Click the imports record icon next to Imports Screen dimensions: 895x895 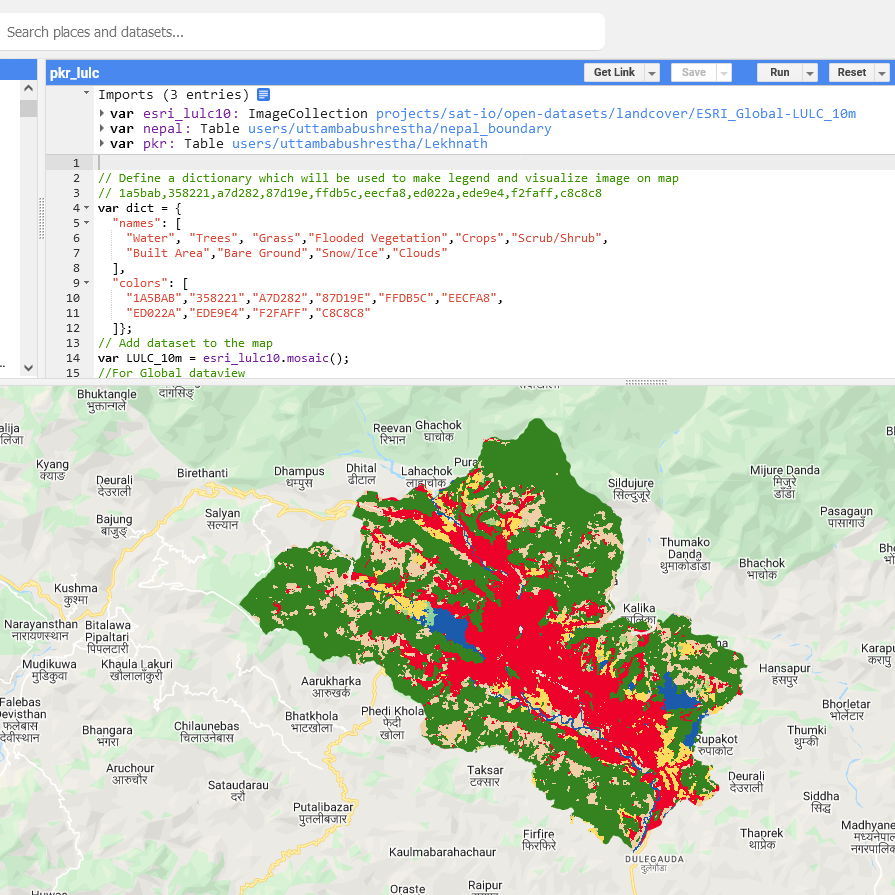click(264, 95)
